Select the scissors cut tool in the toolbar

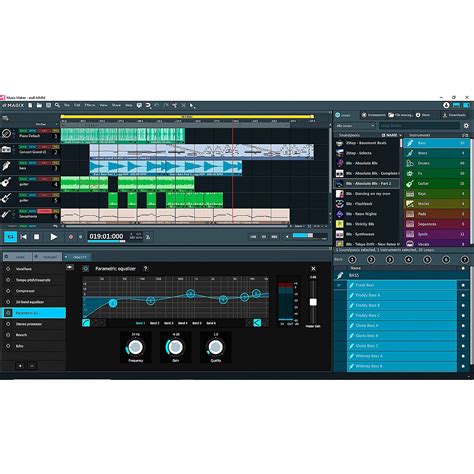click(x=174, y=106)
